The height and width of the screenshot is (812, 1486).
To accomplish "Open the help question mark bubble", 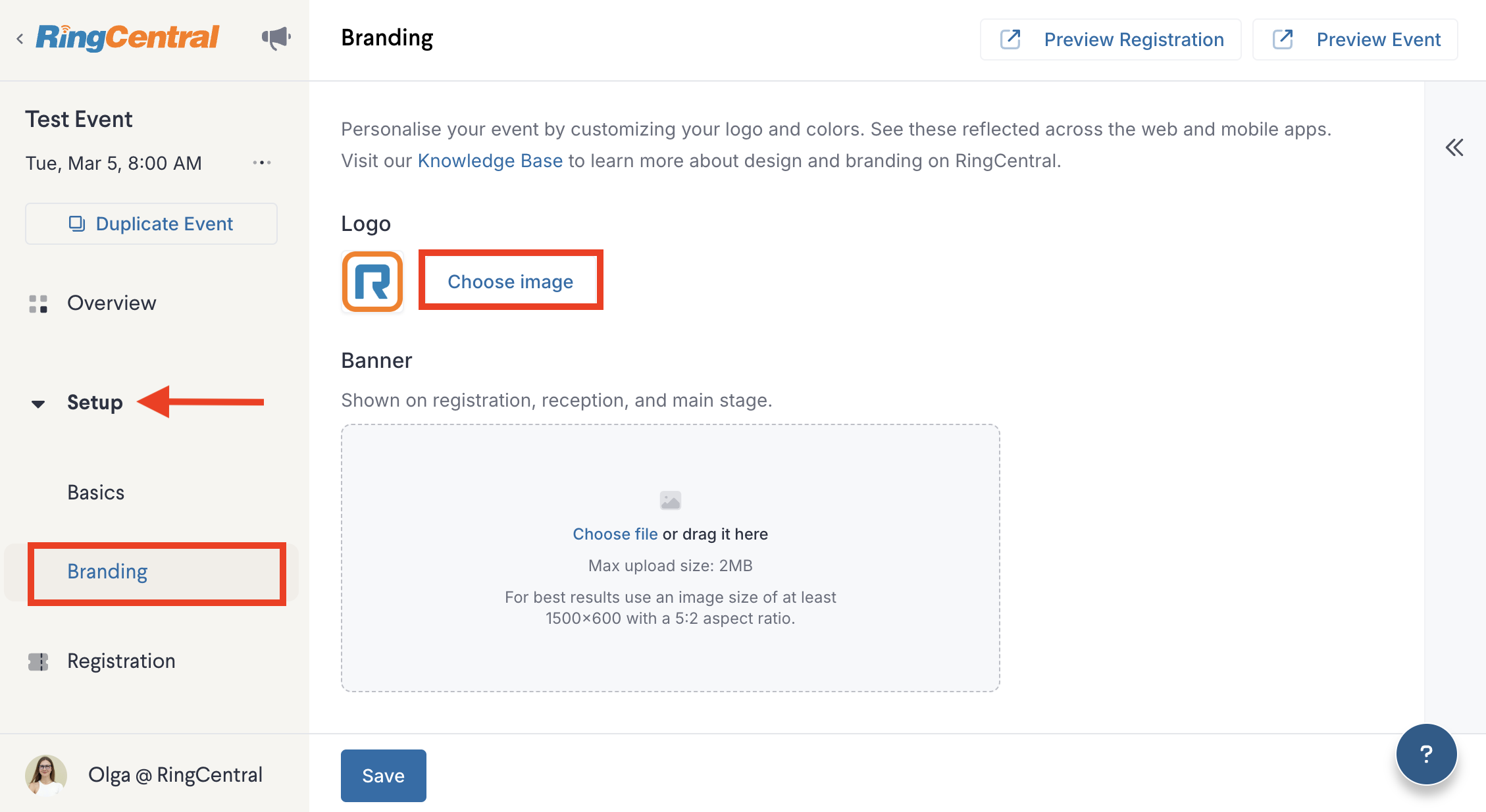I will [1426, 754].
